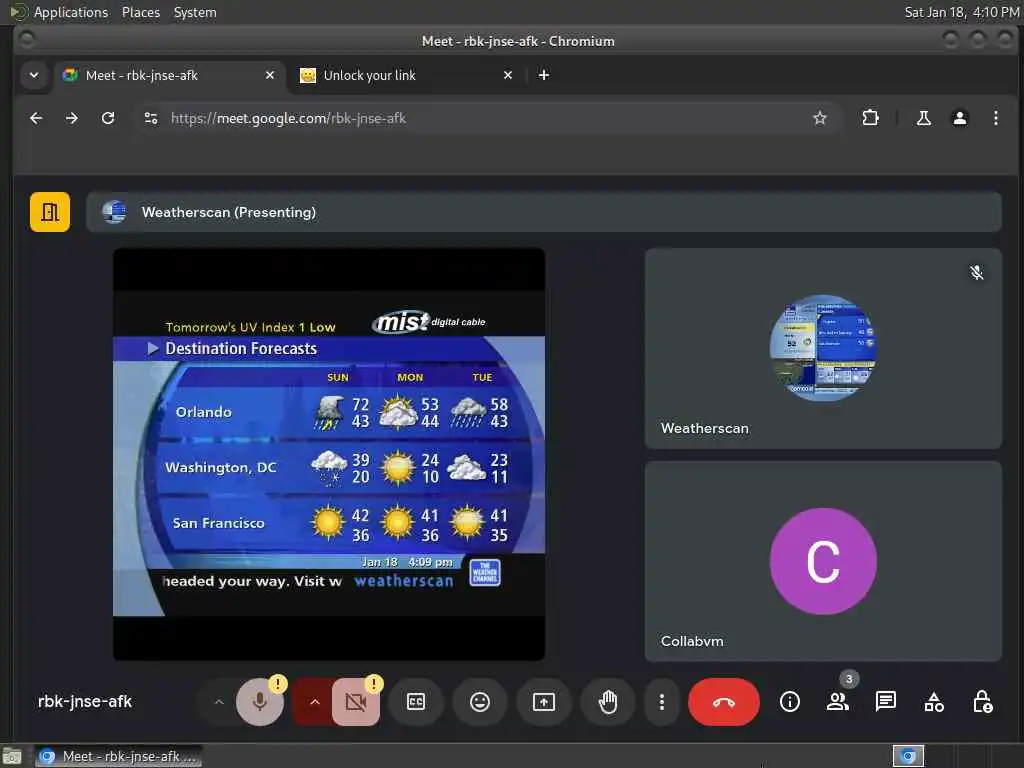Raise your hand in the meeting
The image size is (1024, 768).
[608, 702]
